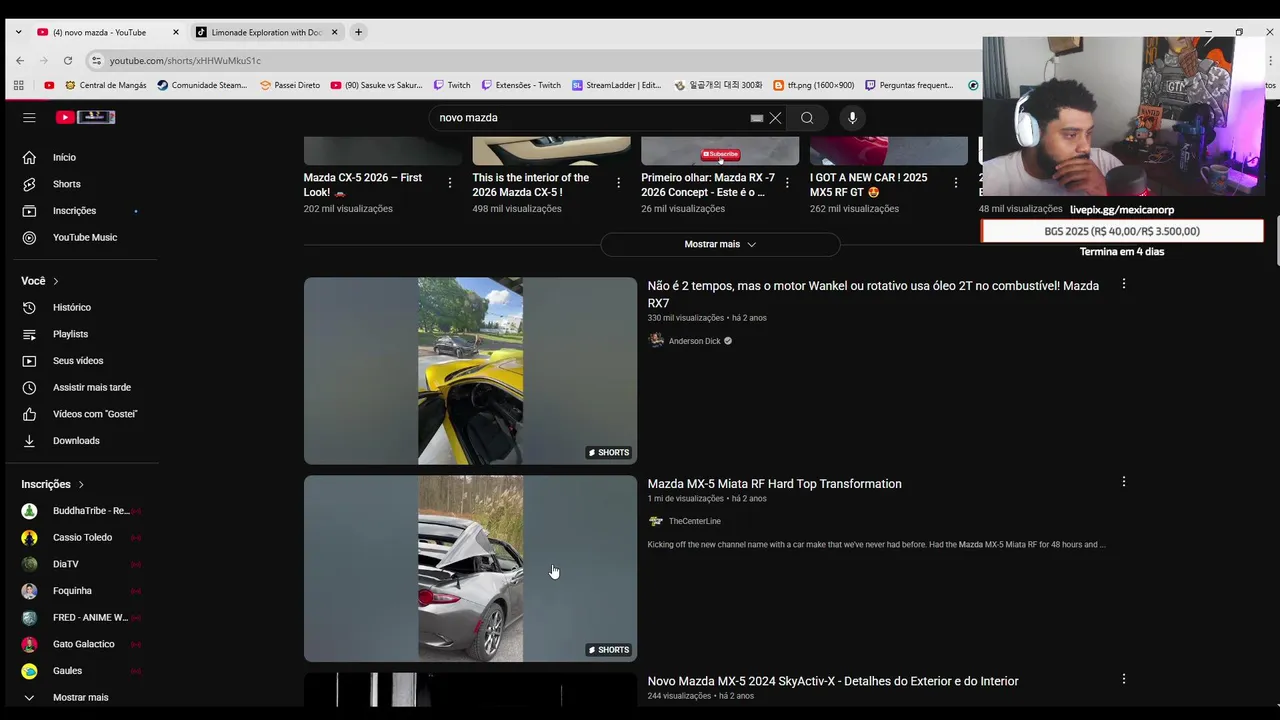Open Comunidade Steam bookmark

(x=202, y=85)
